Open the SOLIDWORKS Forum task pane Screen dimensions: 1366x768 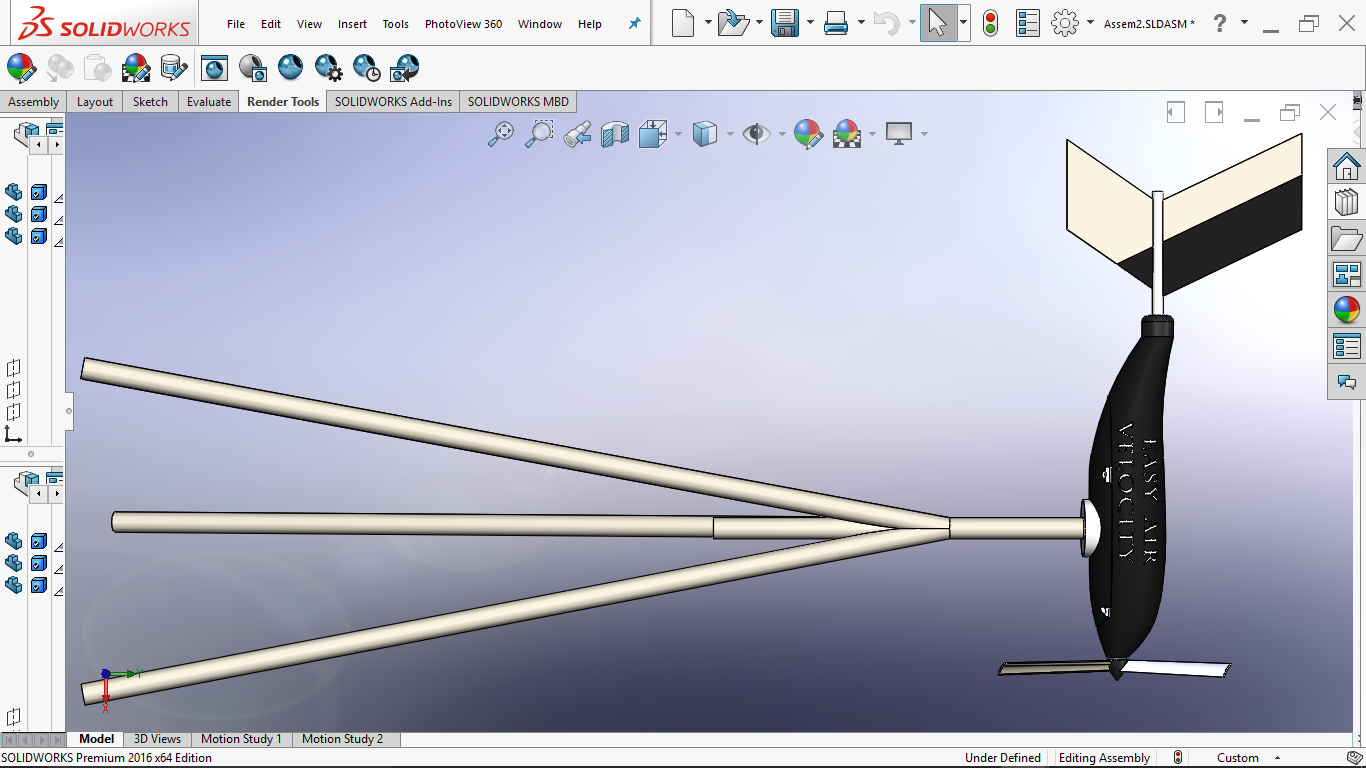click(x=1347, y=382)
